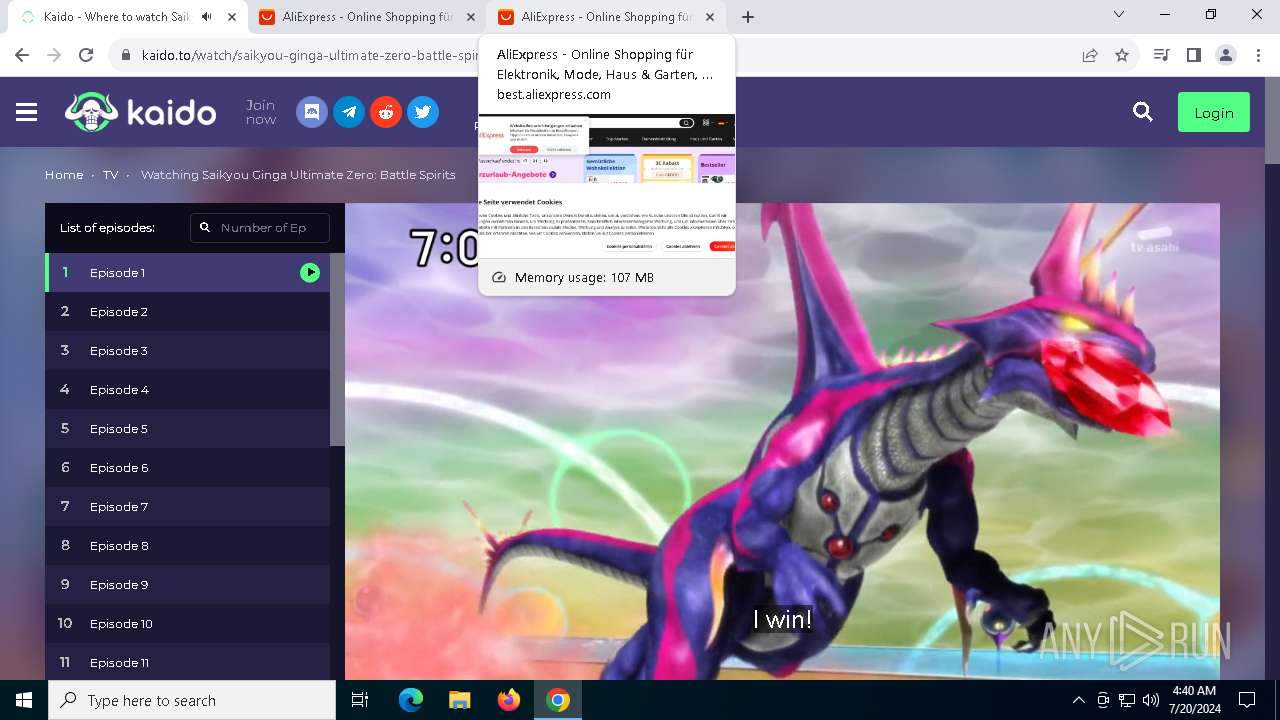Open the Kaido hamburger menu
1280x720 pixels.
[27, 113]
